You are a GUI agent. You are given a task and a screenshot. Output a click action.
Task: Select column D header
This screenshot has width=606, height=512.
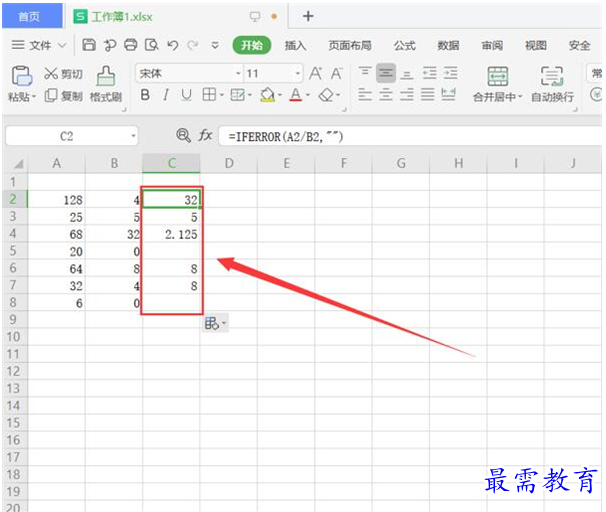coord(229,163)
